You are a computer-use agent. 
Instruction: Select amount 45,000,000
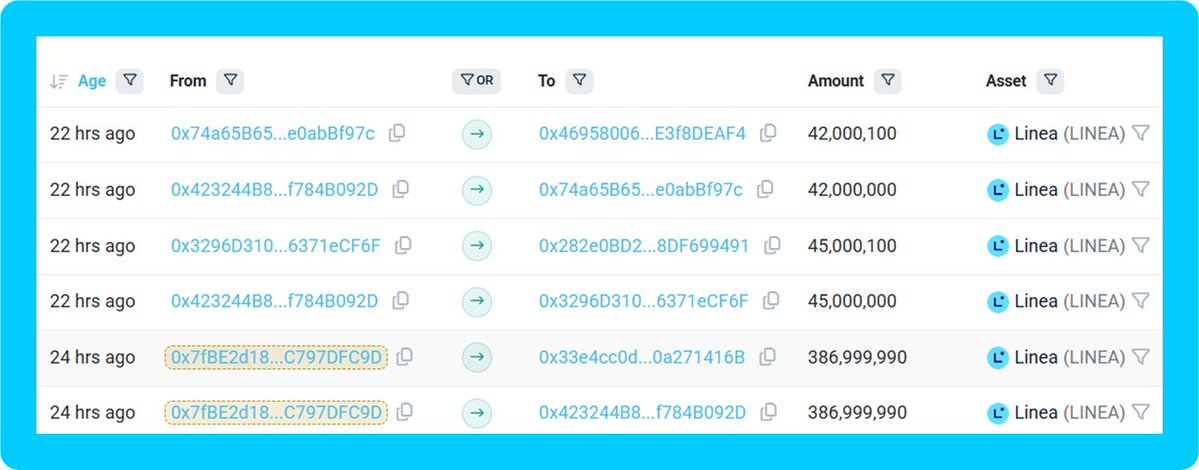[852, 301]
